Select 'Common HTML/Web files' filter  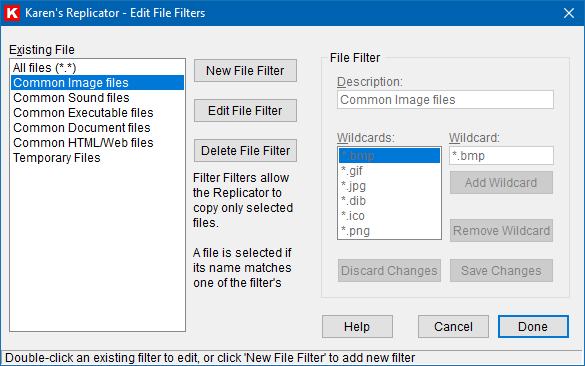[97, 143]
